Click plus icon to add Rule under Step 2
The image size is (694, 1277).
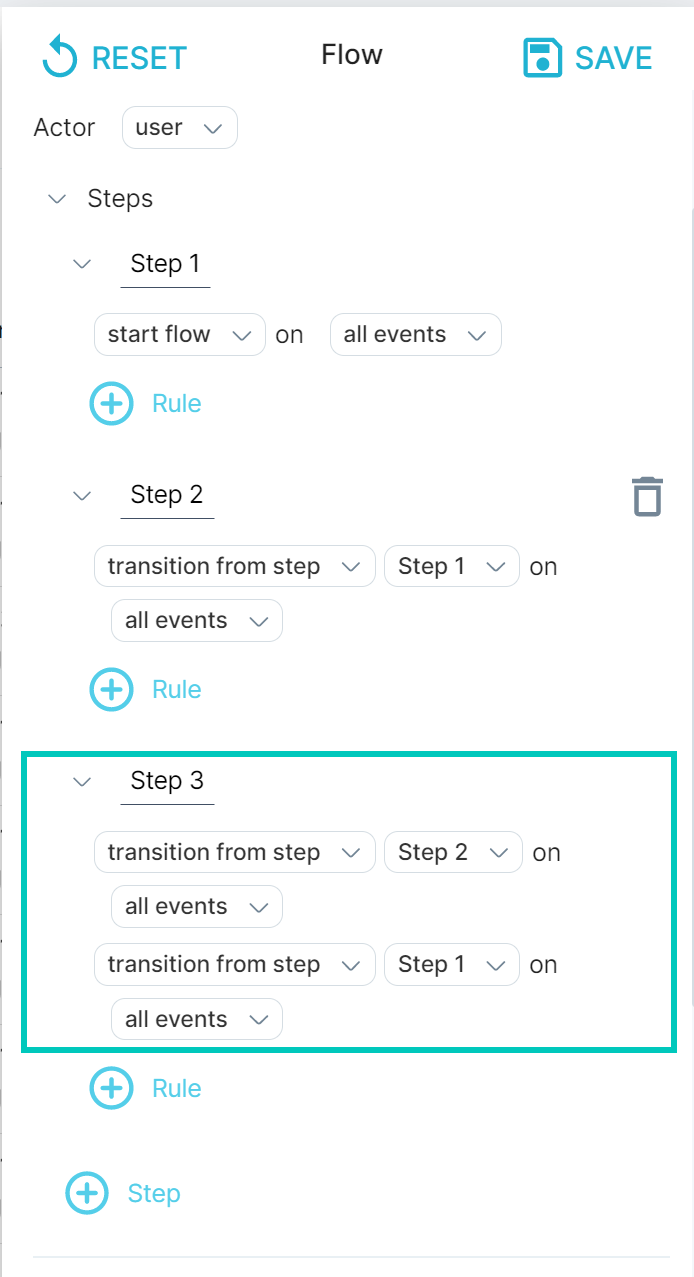[x=112, y=689]
